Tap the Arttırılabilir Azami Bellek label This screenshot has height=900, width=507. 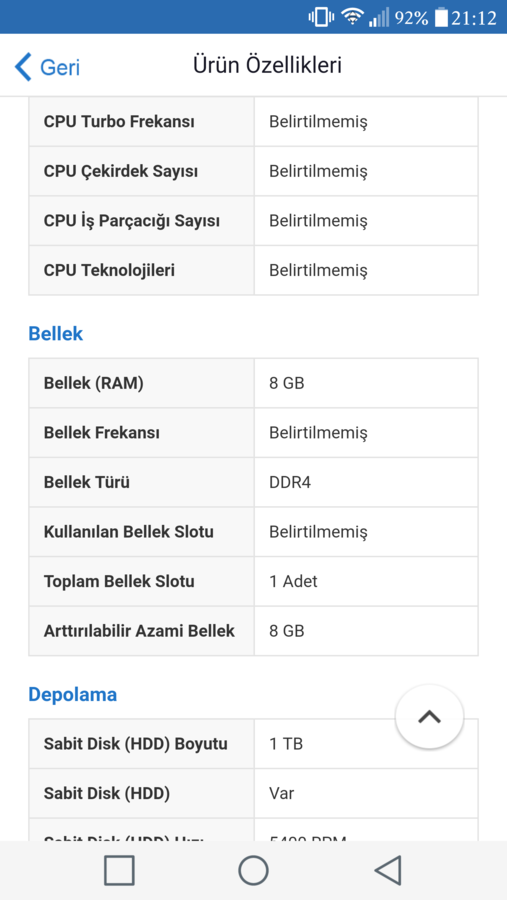click(139, 631)
